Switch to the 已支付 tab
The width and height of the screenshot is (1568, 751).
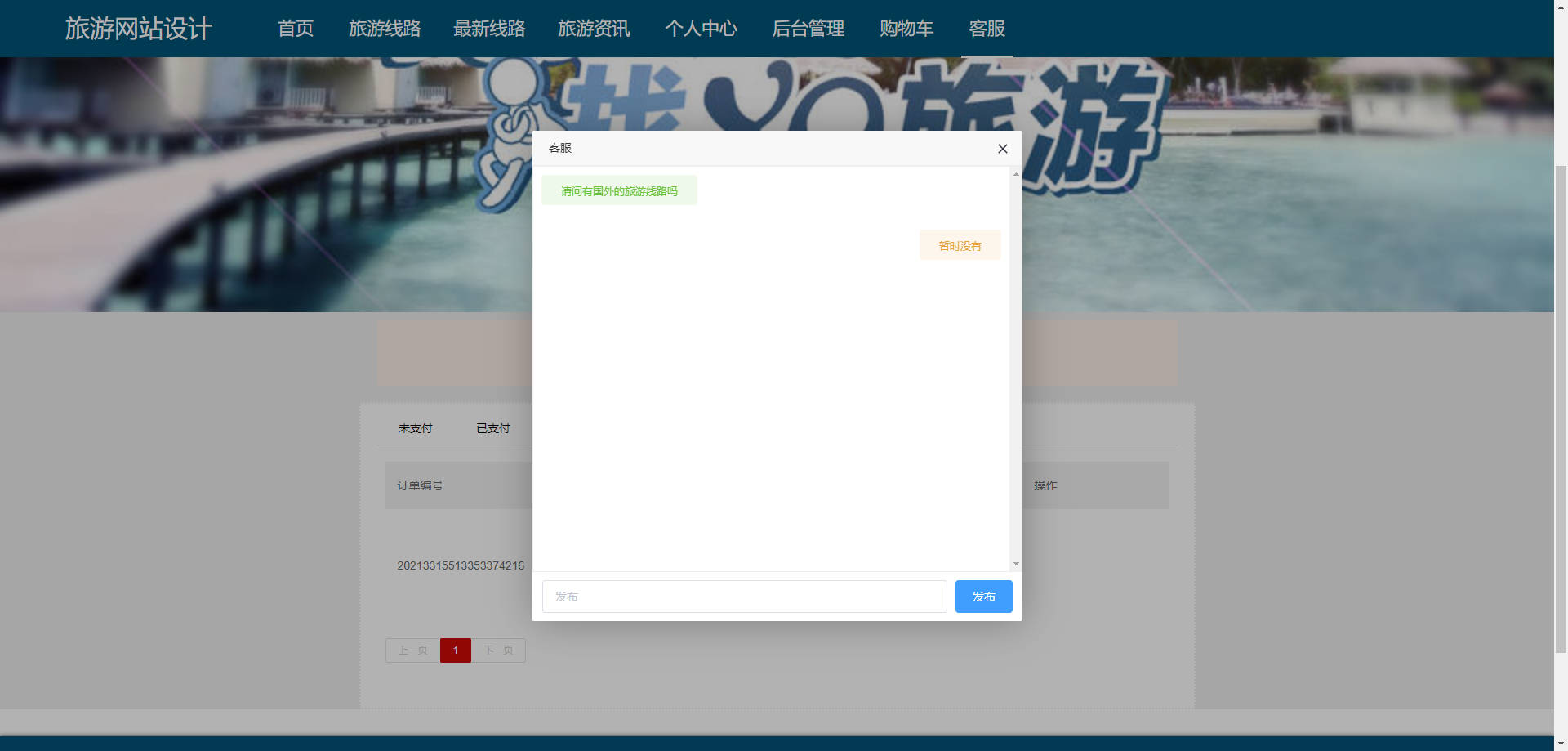(x=493, y=428)
